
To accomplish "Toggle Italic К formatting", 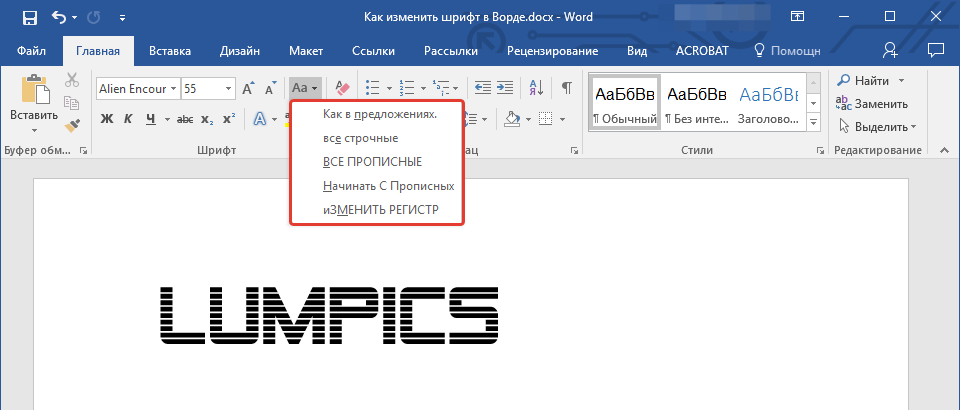I will pos(128,119).
